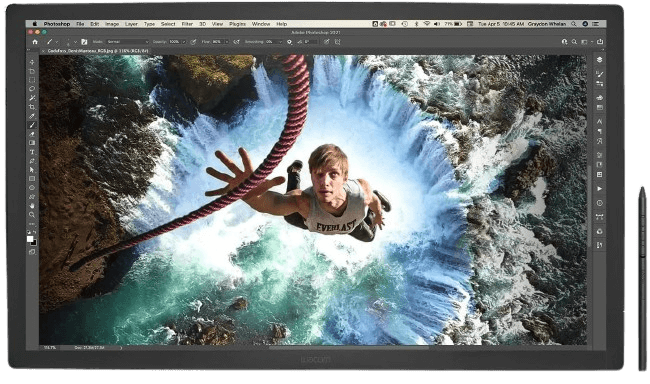This screenshot has width=650, height=384.
Task: Open the Filter menu
Action: pos(187,24)
